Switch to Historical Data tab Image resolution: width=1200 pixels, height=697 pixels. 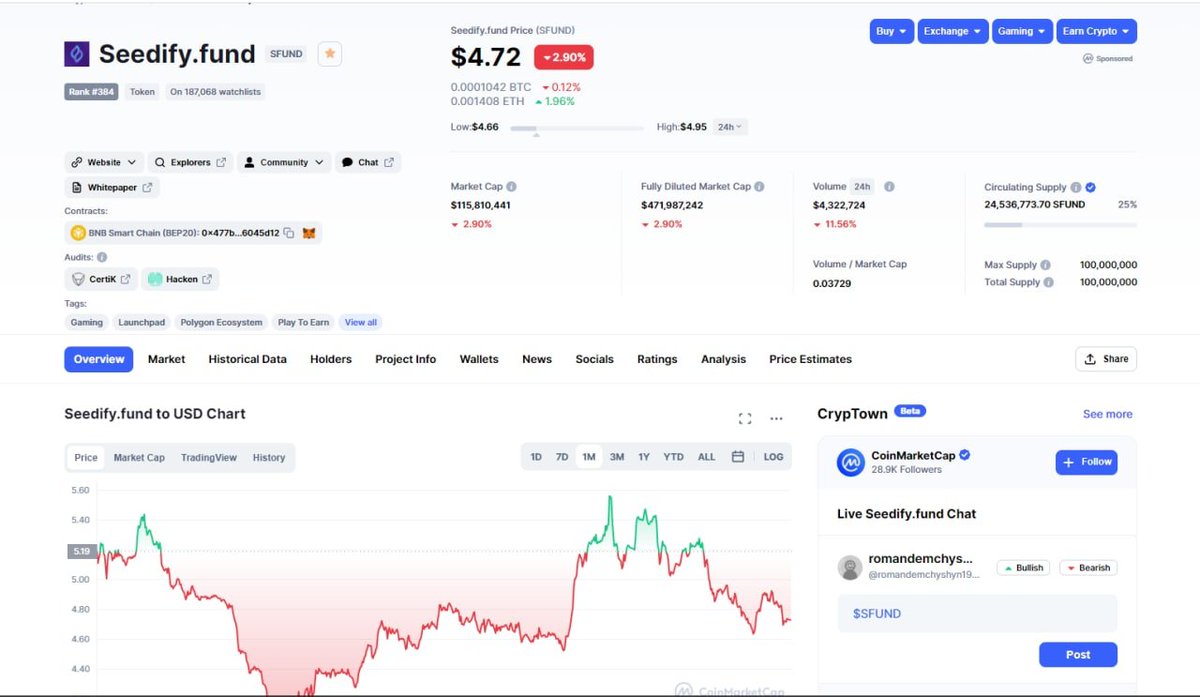click(247, 359)
